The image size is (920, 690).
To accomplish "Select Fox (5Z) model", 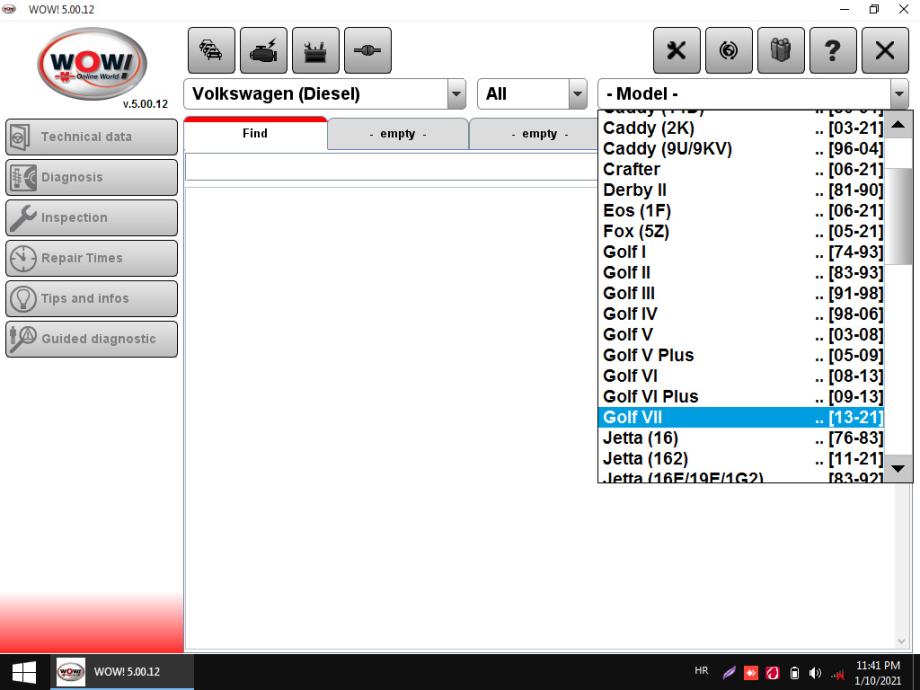I will point(742,231).
